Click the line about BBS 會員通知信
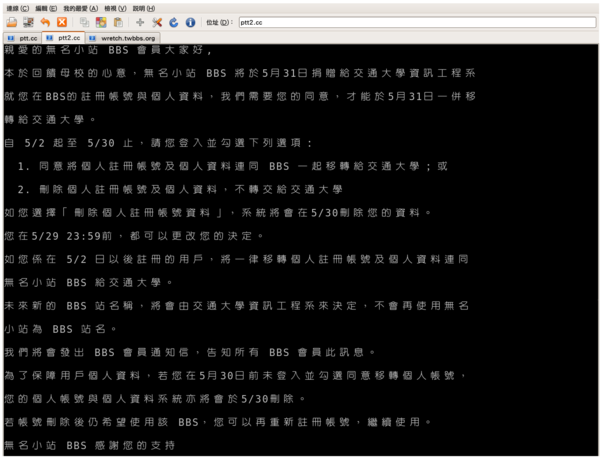 190,352
